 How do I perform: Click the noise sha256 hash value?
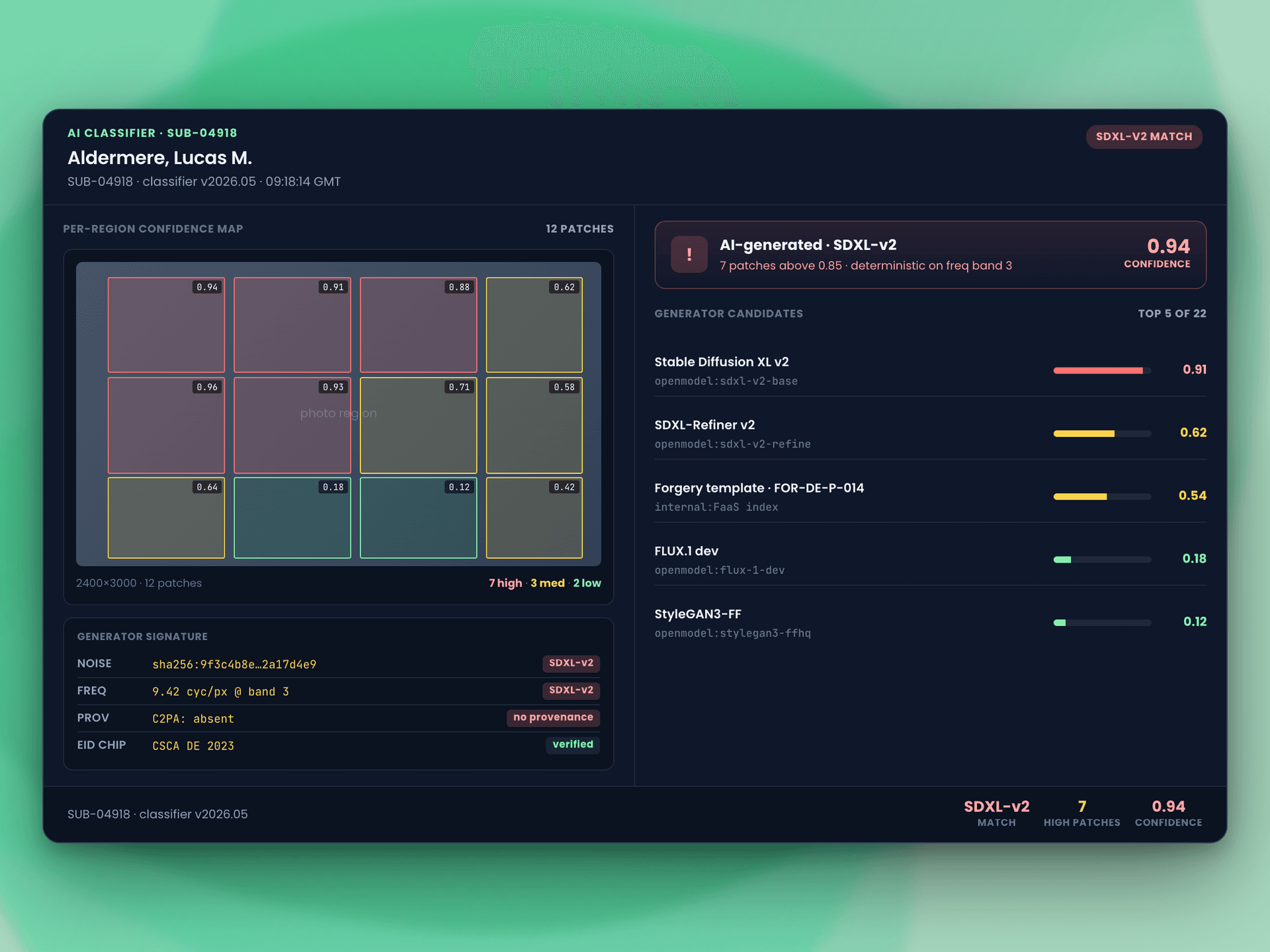[234, 664]
